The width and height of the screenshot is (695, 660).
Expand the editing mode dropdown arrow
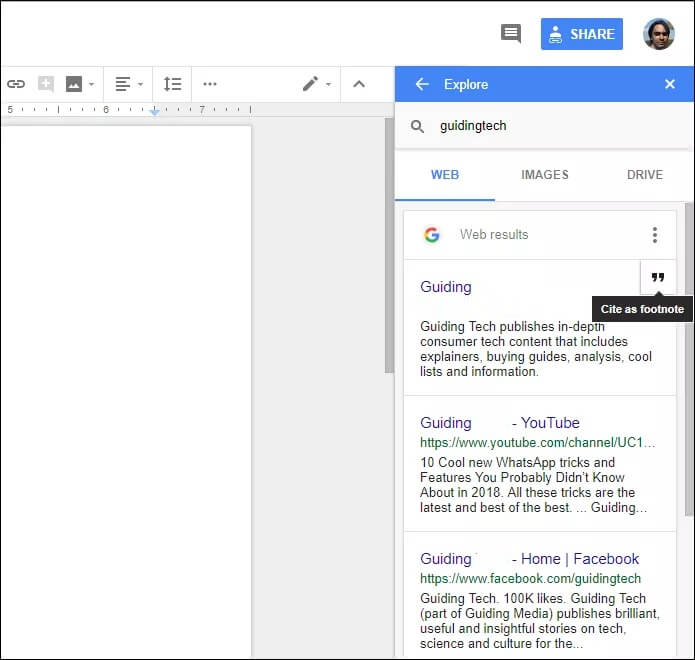point(328,84)
